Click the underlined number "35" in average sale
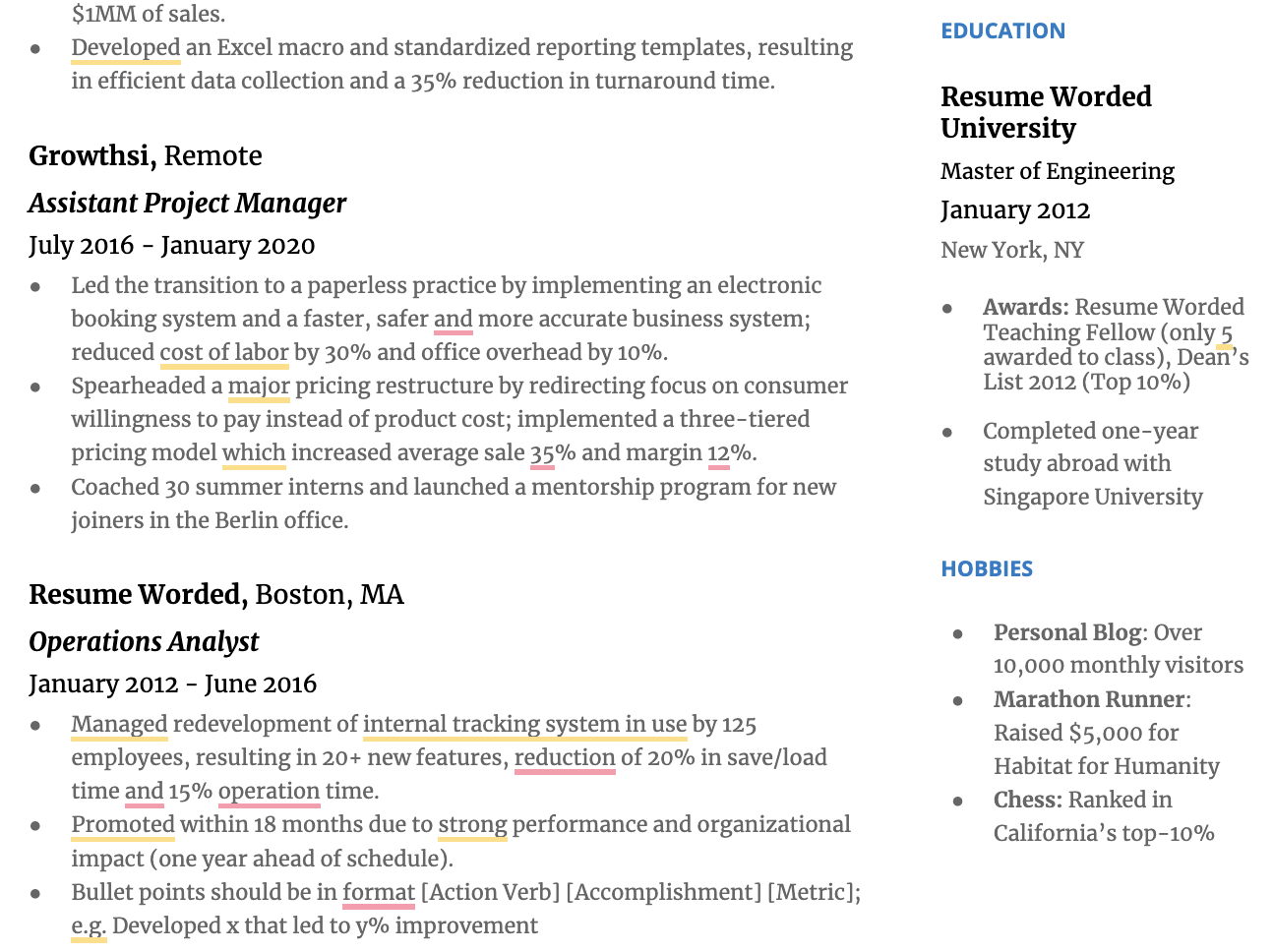The height and width of the screenshot is (952, 1273). pos(542,452)
